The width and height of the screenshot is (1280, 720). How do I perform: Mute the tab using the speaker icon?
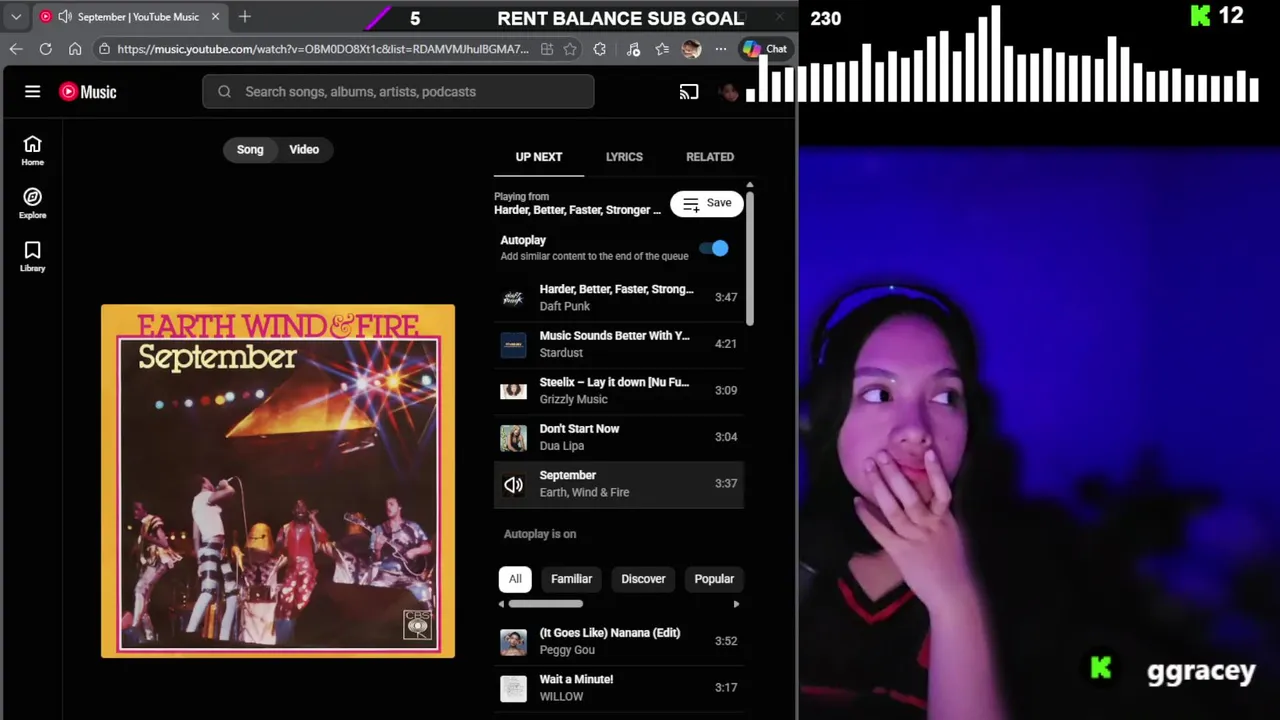[x=65, y=17]
